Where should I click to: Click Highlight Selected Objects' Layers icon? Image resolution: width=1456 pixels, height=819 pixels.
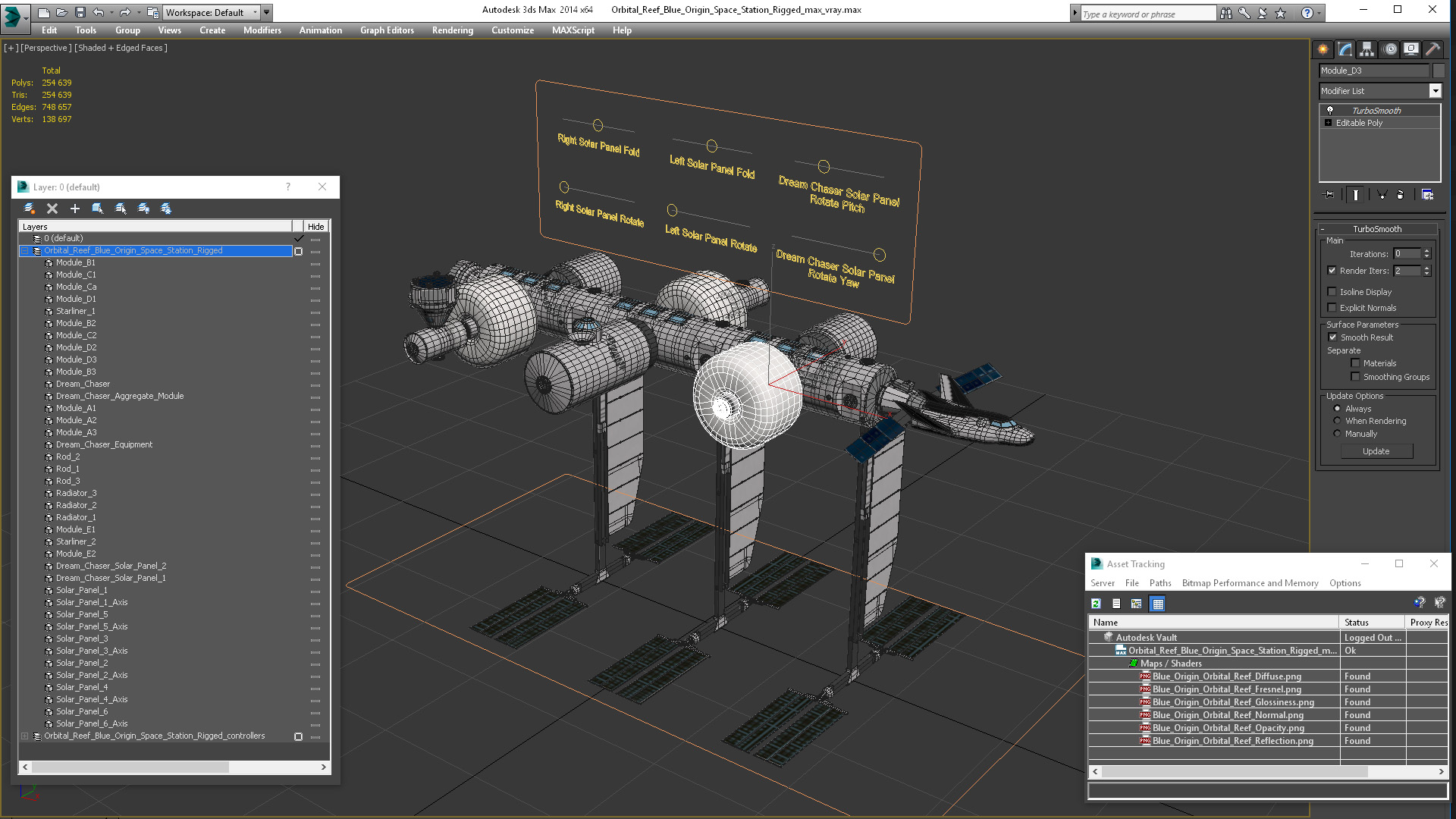tap(121, 209)
